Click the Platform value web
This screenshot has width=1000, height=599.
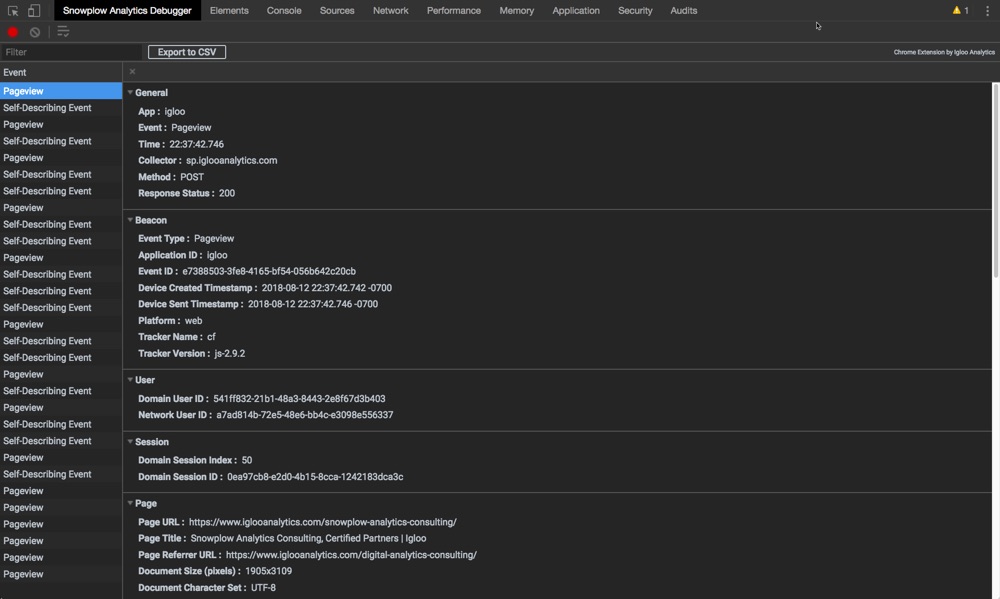point(193,321)
